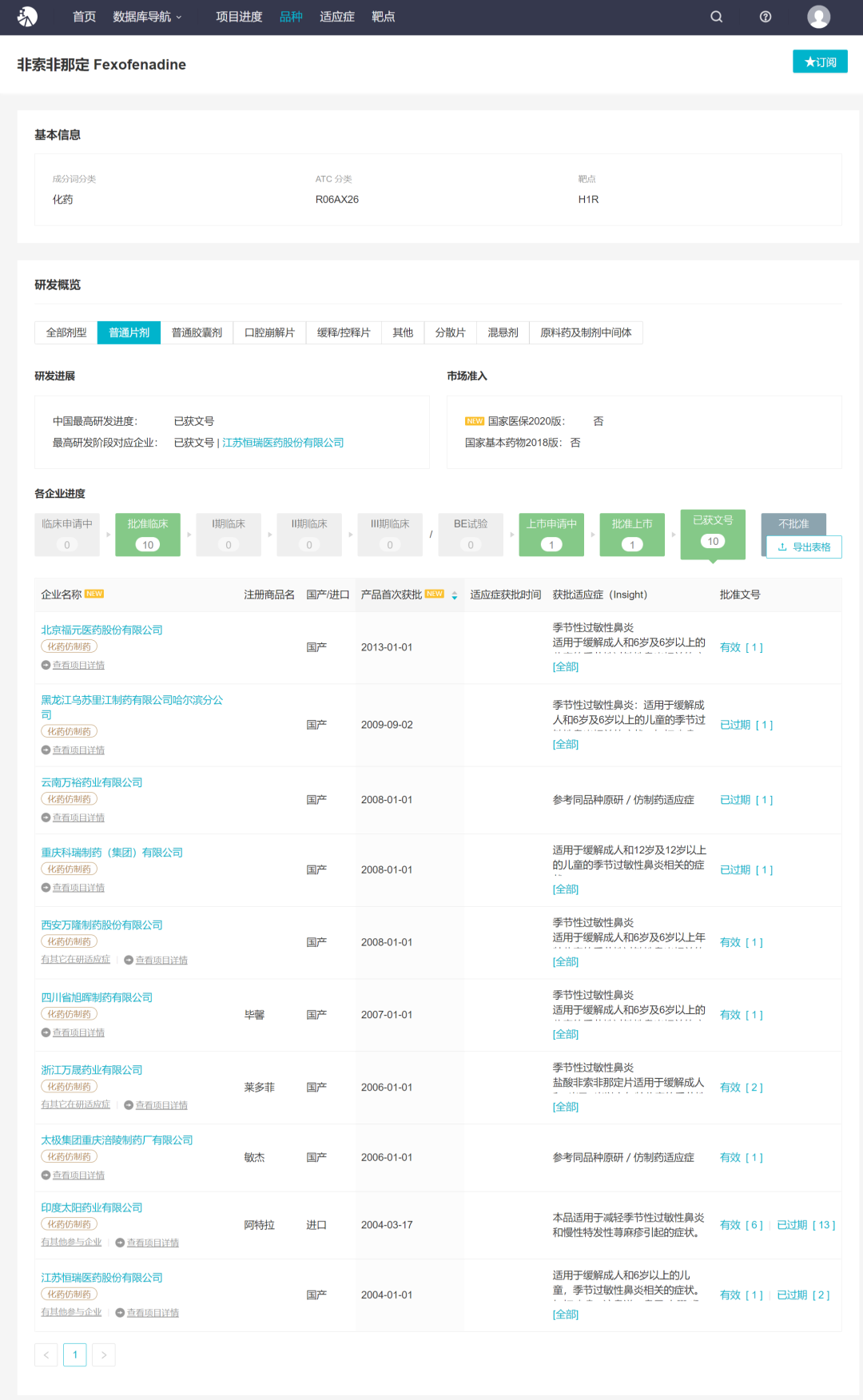Screen dimensions: 863x1400
Task: Open 江苏恒瑞医药股份有限公司 link in 研发进展
Action: 283,443
